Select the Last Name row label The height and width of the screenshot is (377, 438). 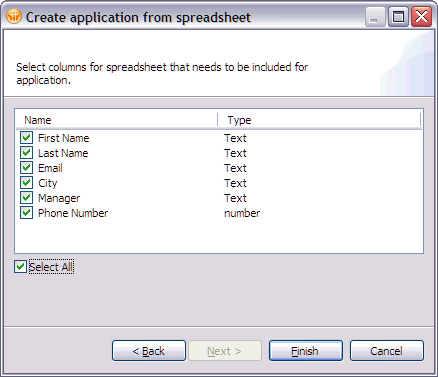[63, 153]
